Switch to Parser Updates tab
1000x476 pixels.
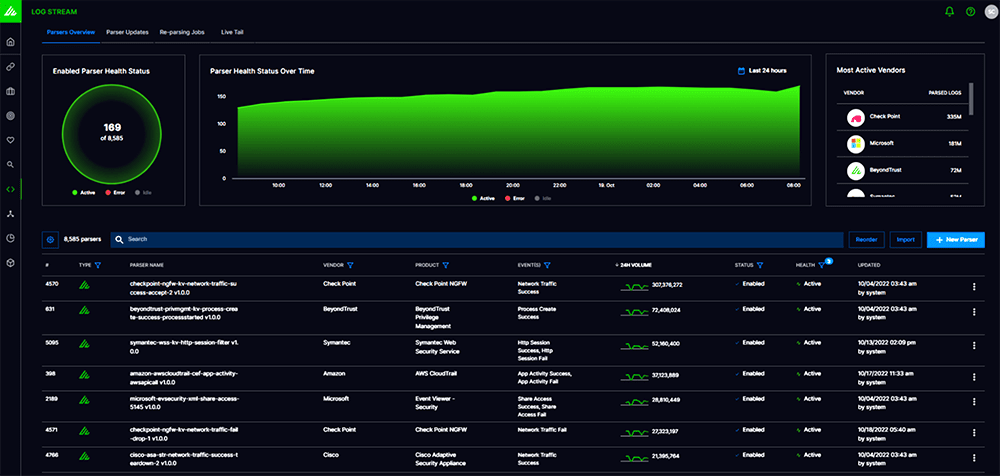(x=127, y=32)
